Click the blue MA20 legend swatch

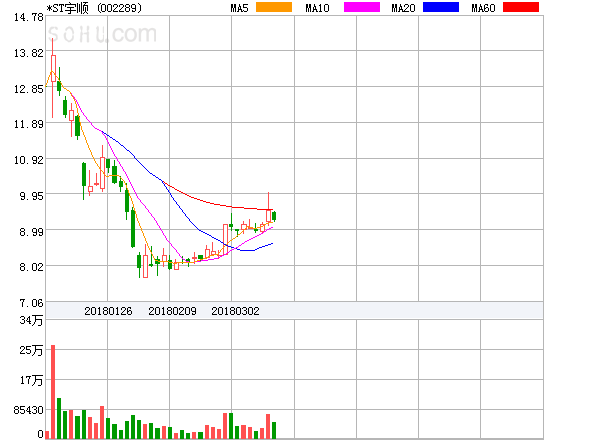tap(441, 7)
